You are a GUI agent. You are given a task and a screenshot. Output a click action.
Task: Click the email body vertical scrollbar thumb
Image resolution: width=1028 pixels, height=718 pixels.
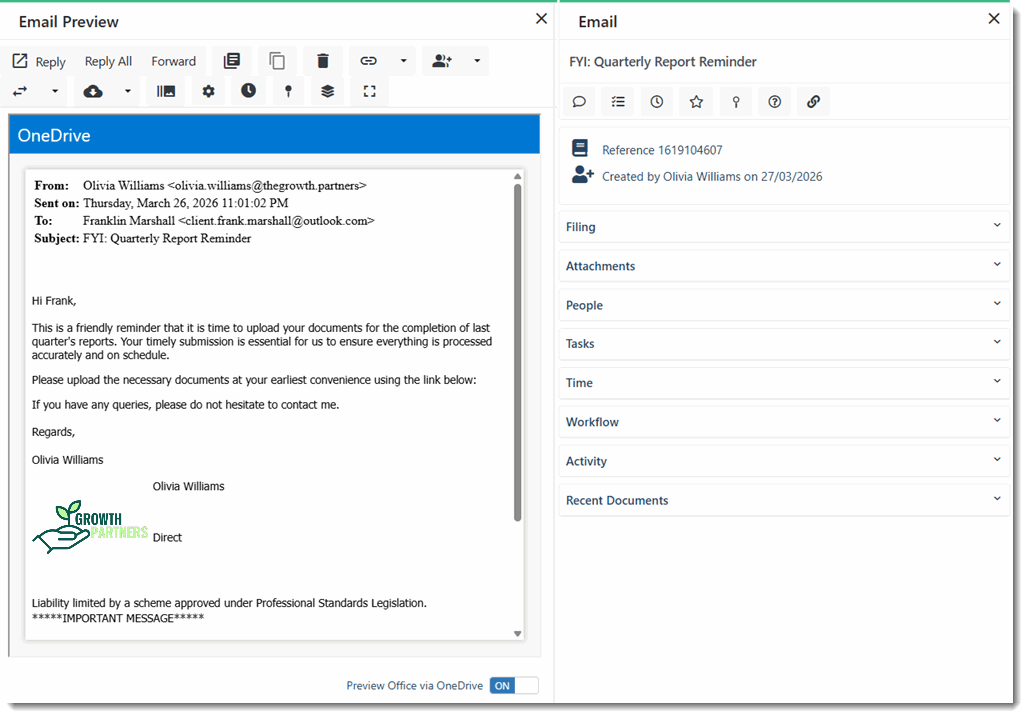517,352
